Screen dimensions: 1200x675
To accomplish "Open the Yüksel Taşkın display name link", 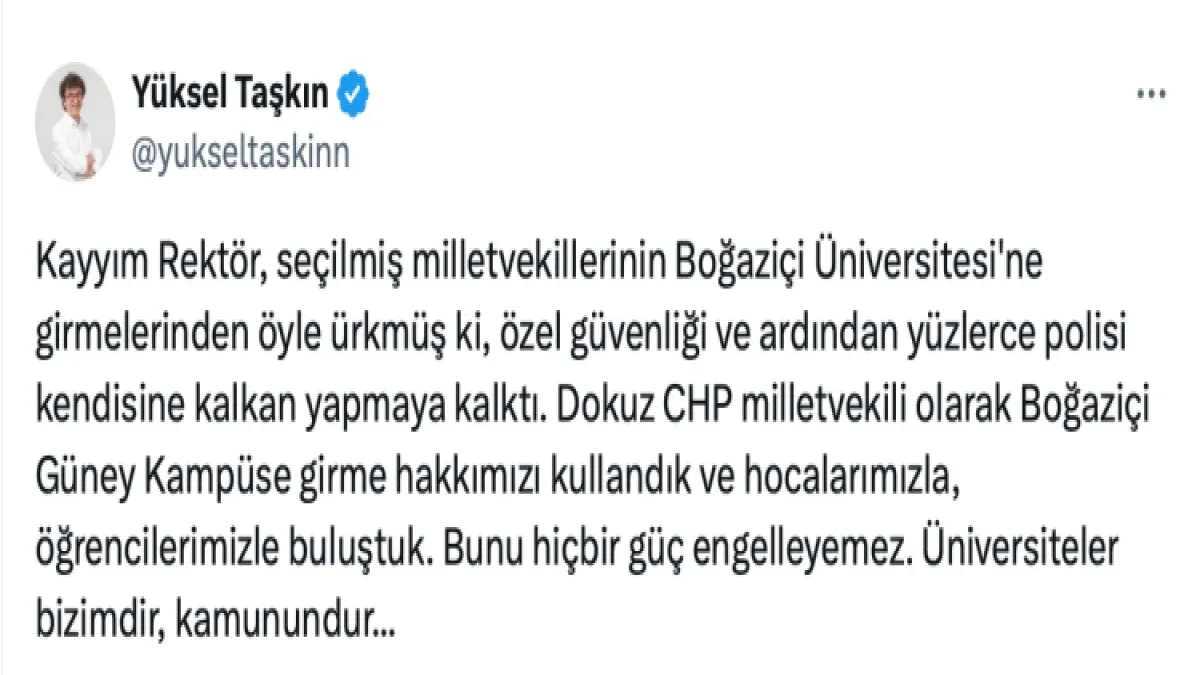I will [x=229, y=95].
